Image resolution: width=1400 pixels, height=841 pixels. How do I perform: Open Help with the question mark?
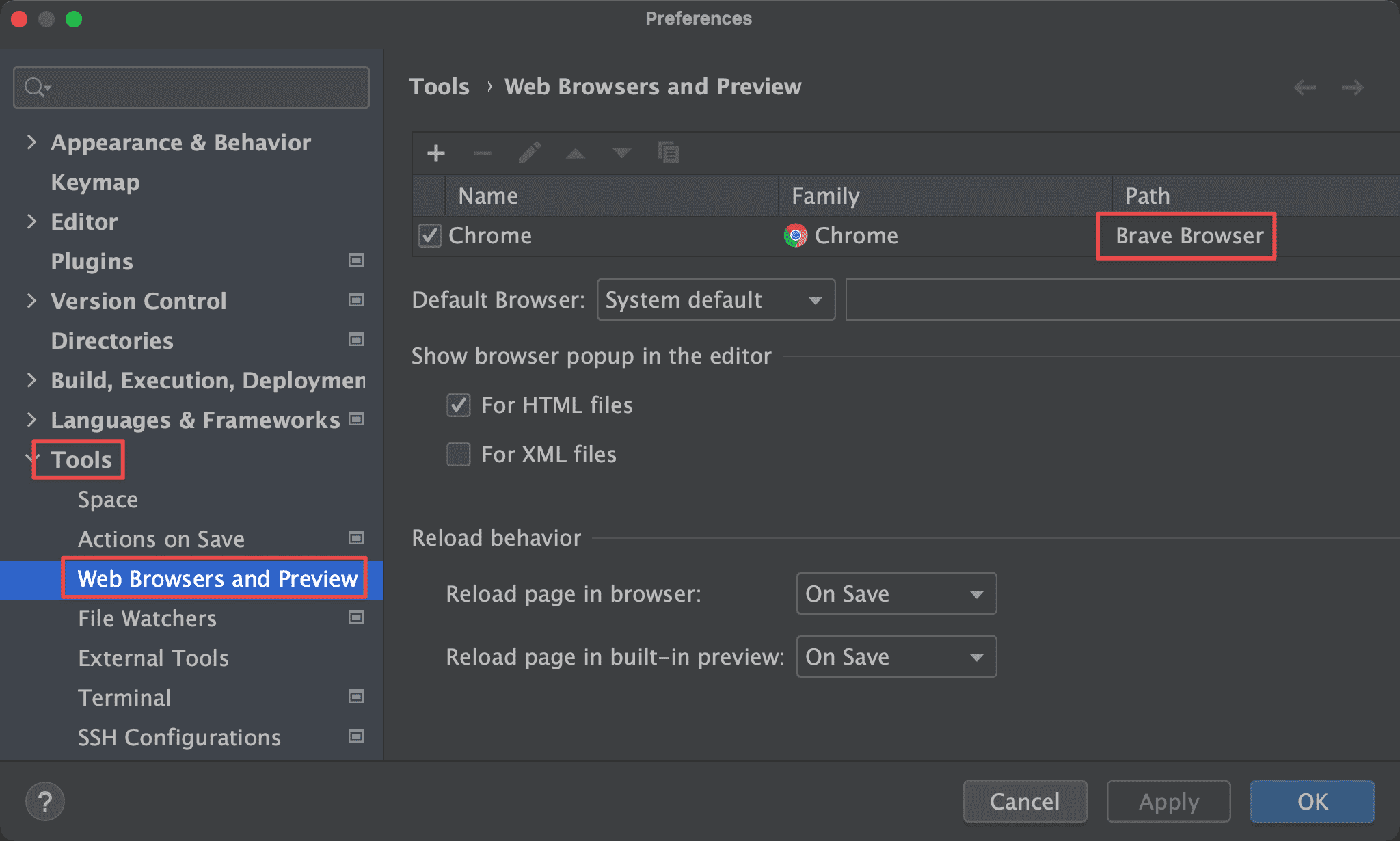(x=45, y=801)
